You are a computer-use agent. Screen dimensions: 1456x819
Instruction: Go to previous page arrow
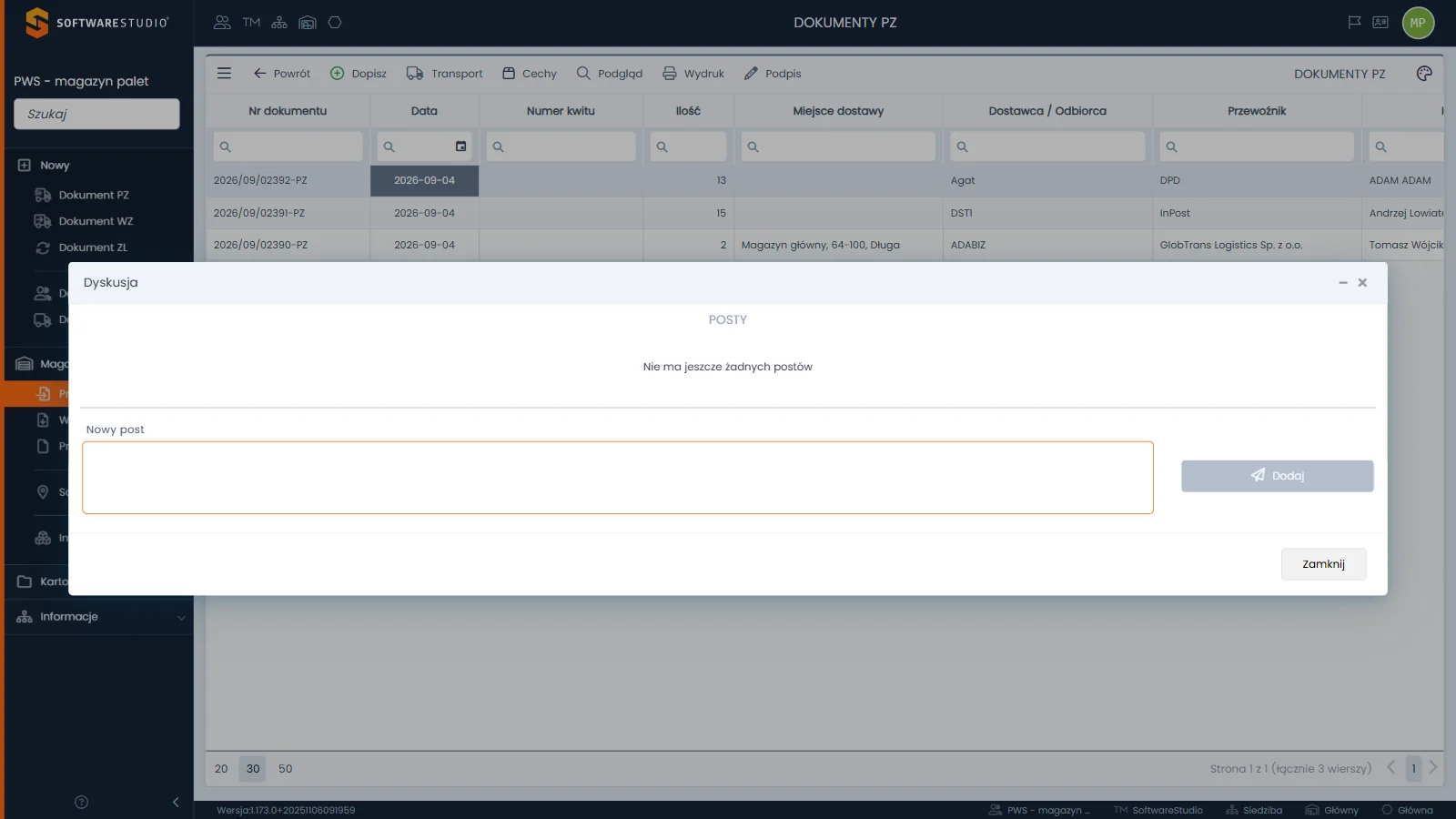pos(1390,768)
